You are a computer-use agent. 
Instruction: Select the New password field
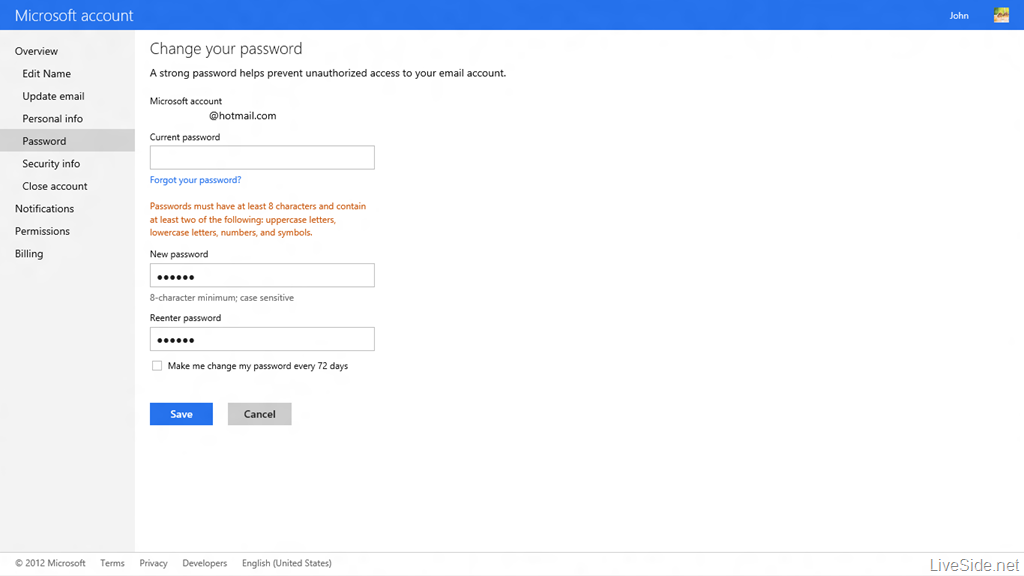click(262, 276)
